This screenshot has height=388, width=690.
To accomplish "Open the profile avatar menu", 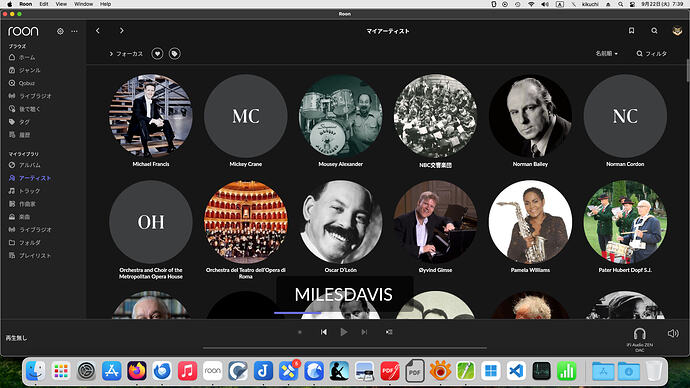I will tap(677, 31).
